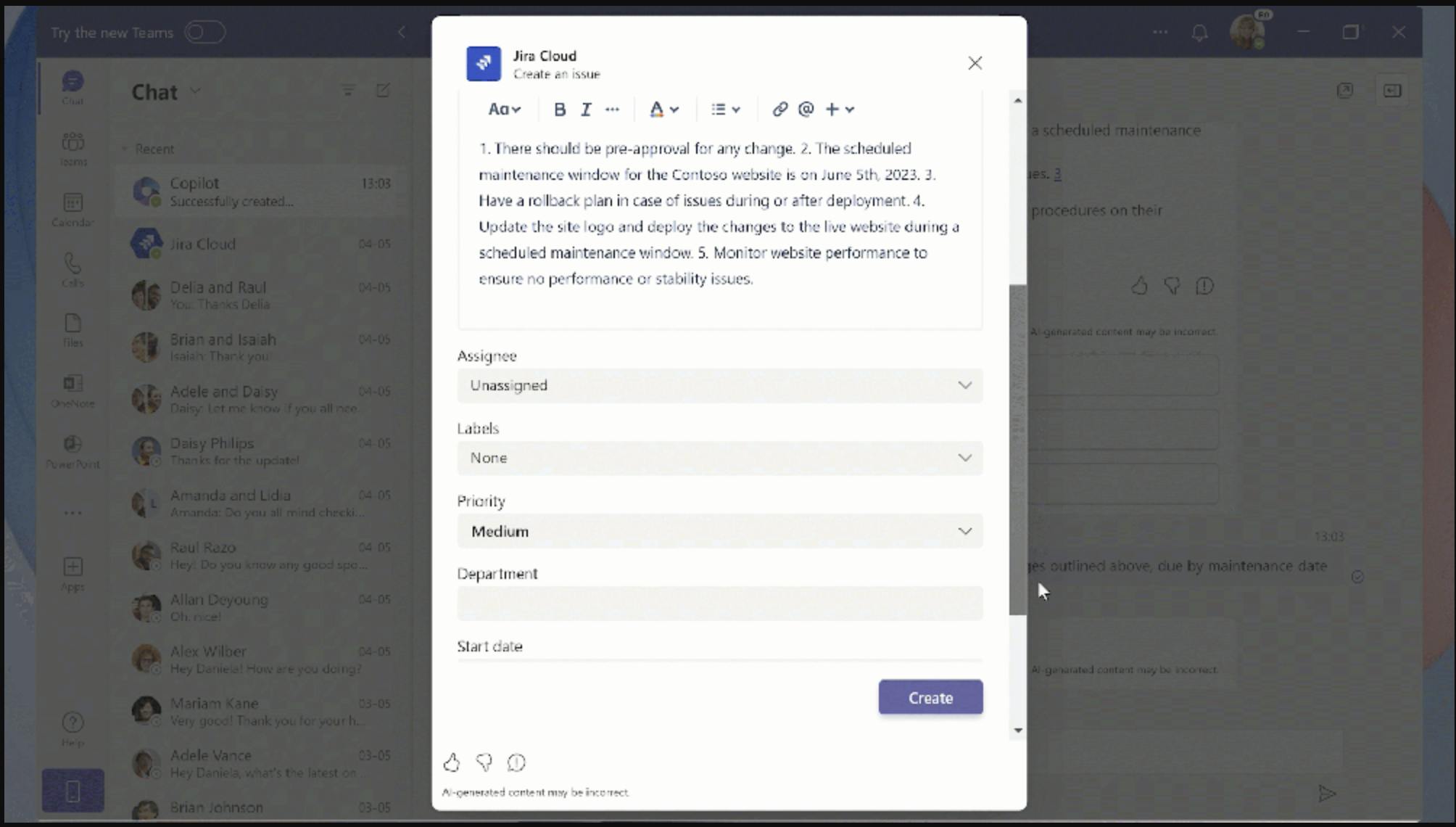Open the Assignee dropdown showing Unassigned
Viewport: 1456px width, 827px height.
click(x=719, y=385)
